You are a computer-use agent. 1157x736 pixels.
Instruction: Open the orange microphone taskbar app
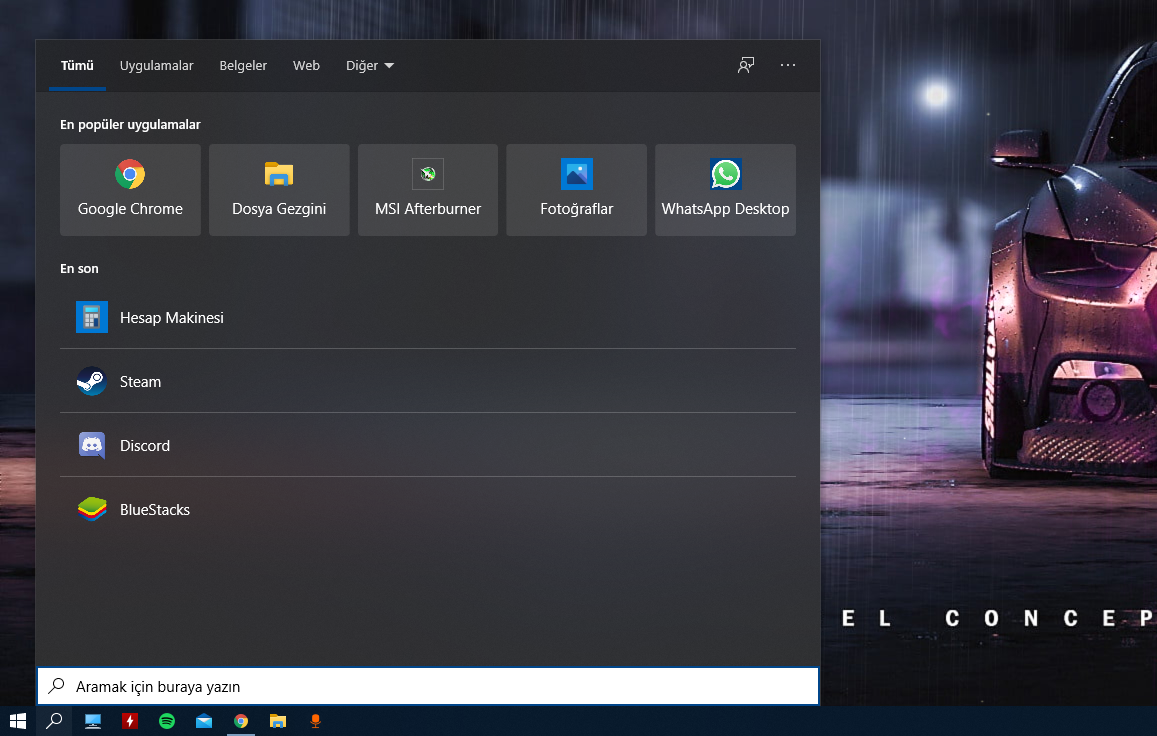(315, 721)
